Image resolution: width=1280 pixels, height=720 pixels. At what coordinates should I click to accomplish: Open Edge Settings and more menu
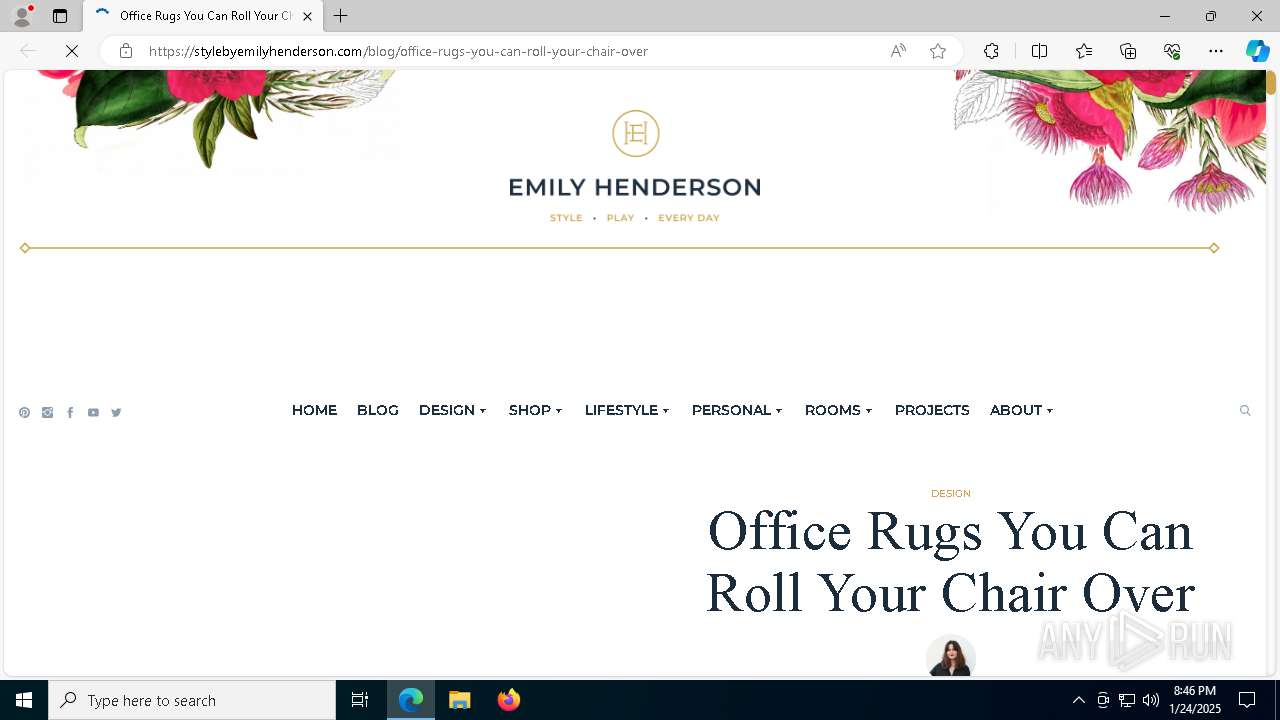tap(1216, 51)
